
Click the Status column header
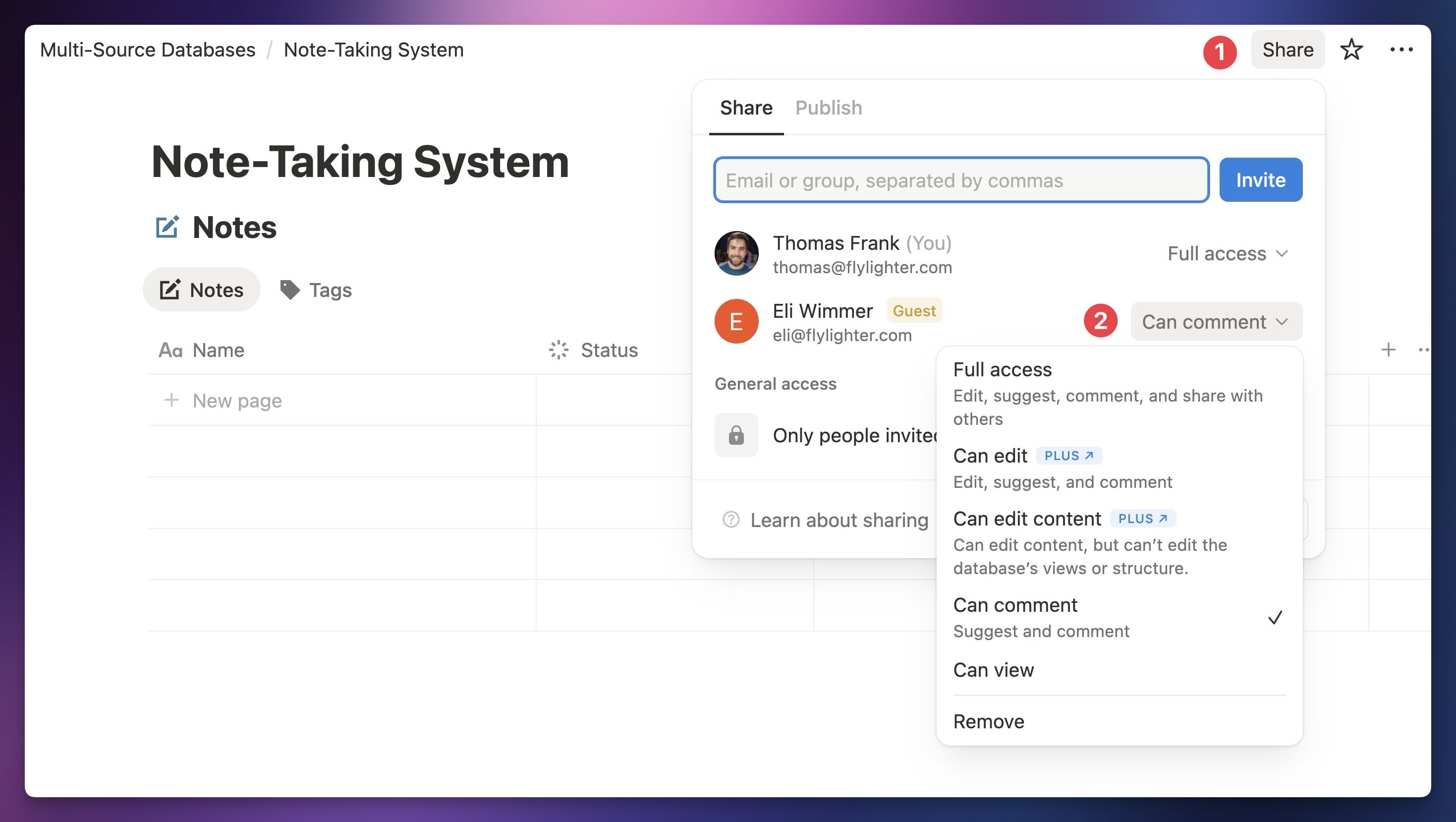(594, 350)
